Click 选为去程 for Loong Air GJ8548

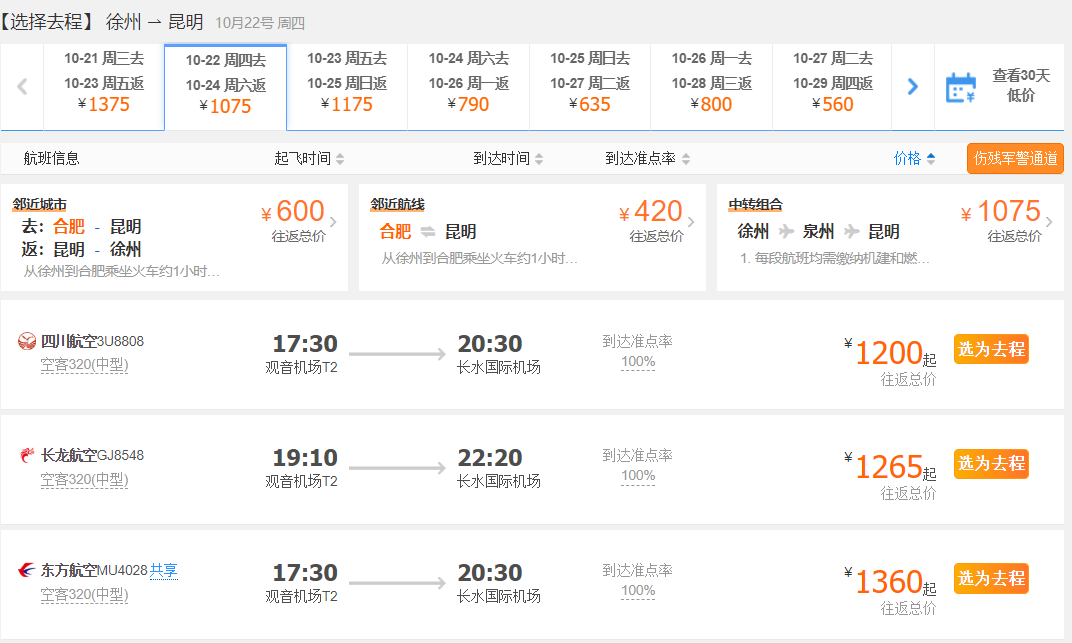pyautogui.click(x=991, y=464)
